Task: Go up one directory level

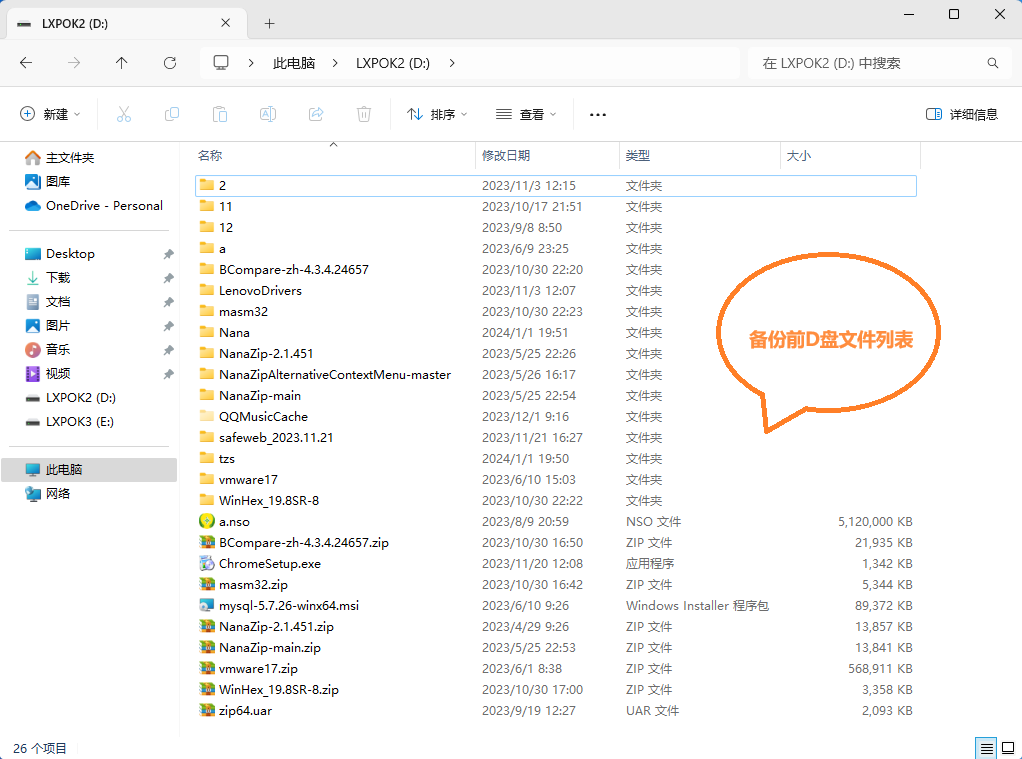Action: (122, 63)
